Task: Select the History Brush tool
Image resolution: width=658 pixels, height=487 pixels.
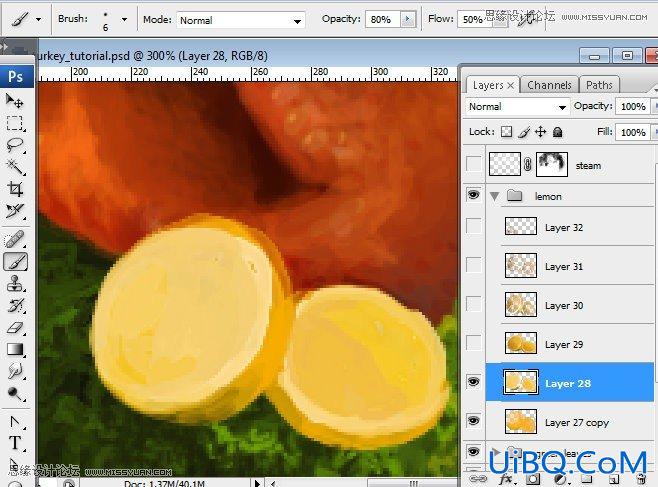Action: point(15,305)
